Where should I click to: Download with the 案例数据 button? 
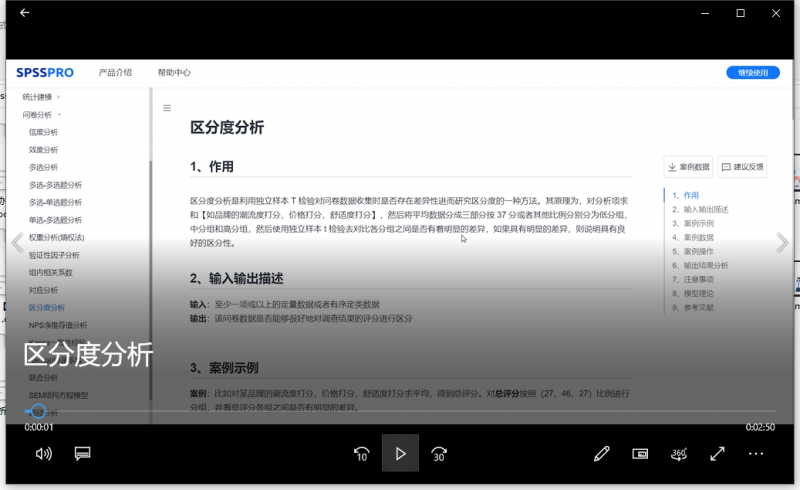point(688,167)
